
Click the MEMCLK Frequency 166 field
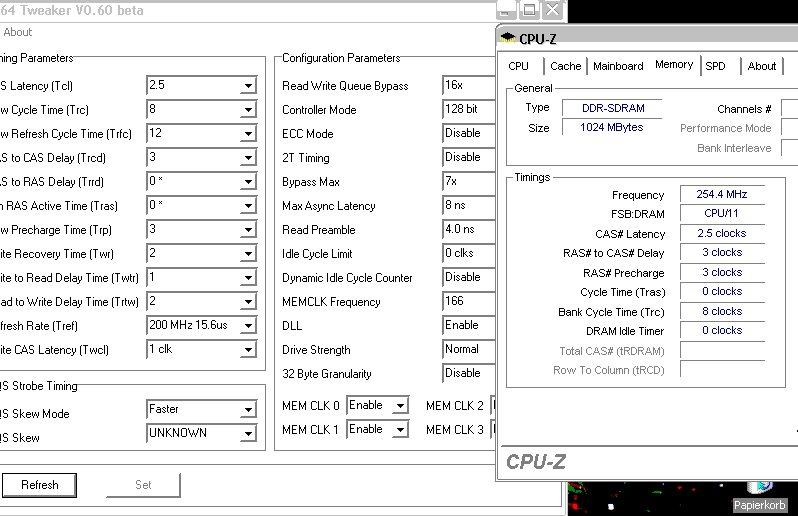pos(469,301)
